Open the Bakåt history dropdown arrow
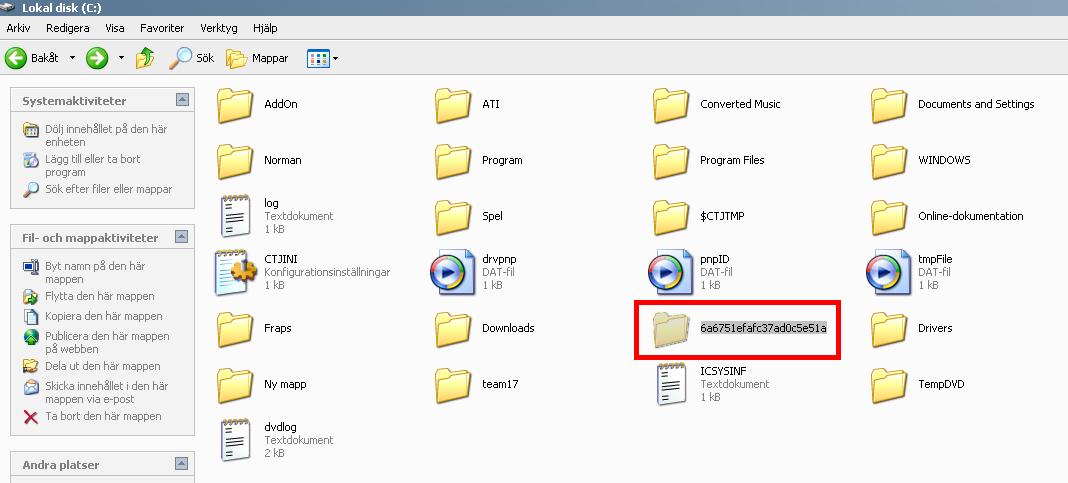This screenshot has height=483, width=1068. coord(72,58)
